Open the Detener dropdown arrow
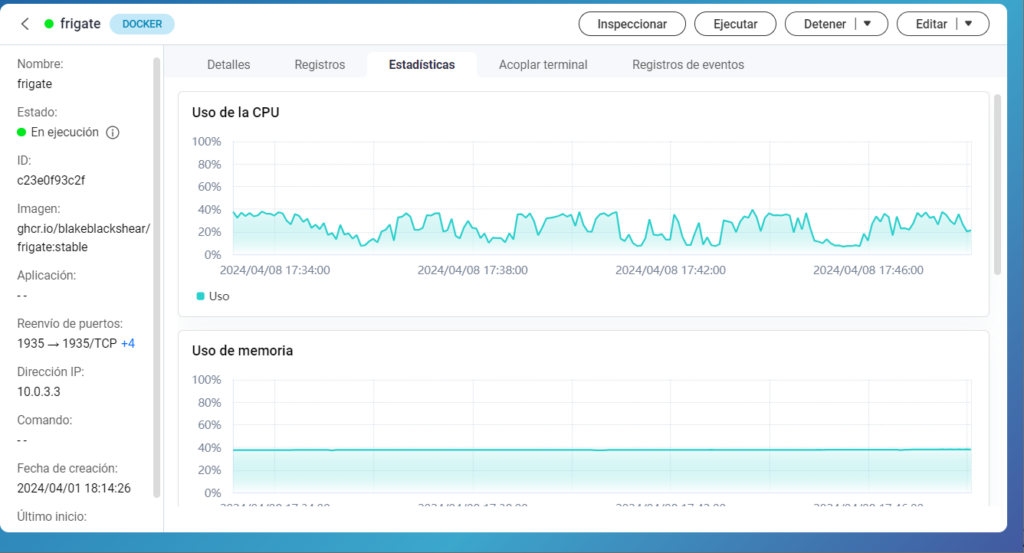This screenshot has height=553, width=1024. tap(868, 24)
